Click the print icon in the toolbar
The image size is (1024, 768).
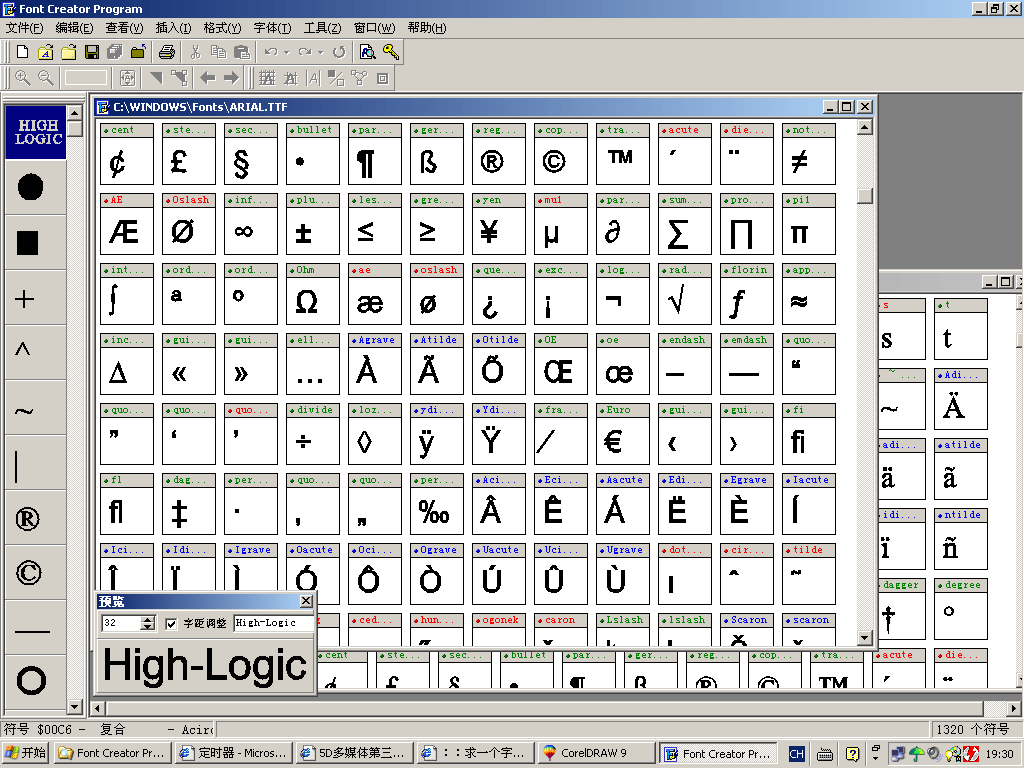tap(167, 52)
